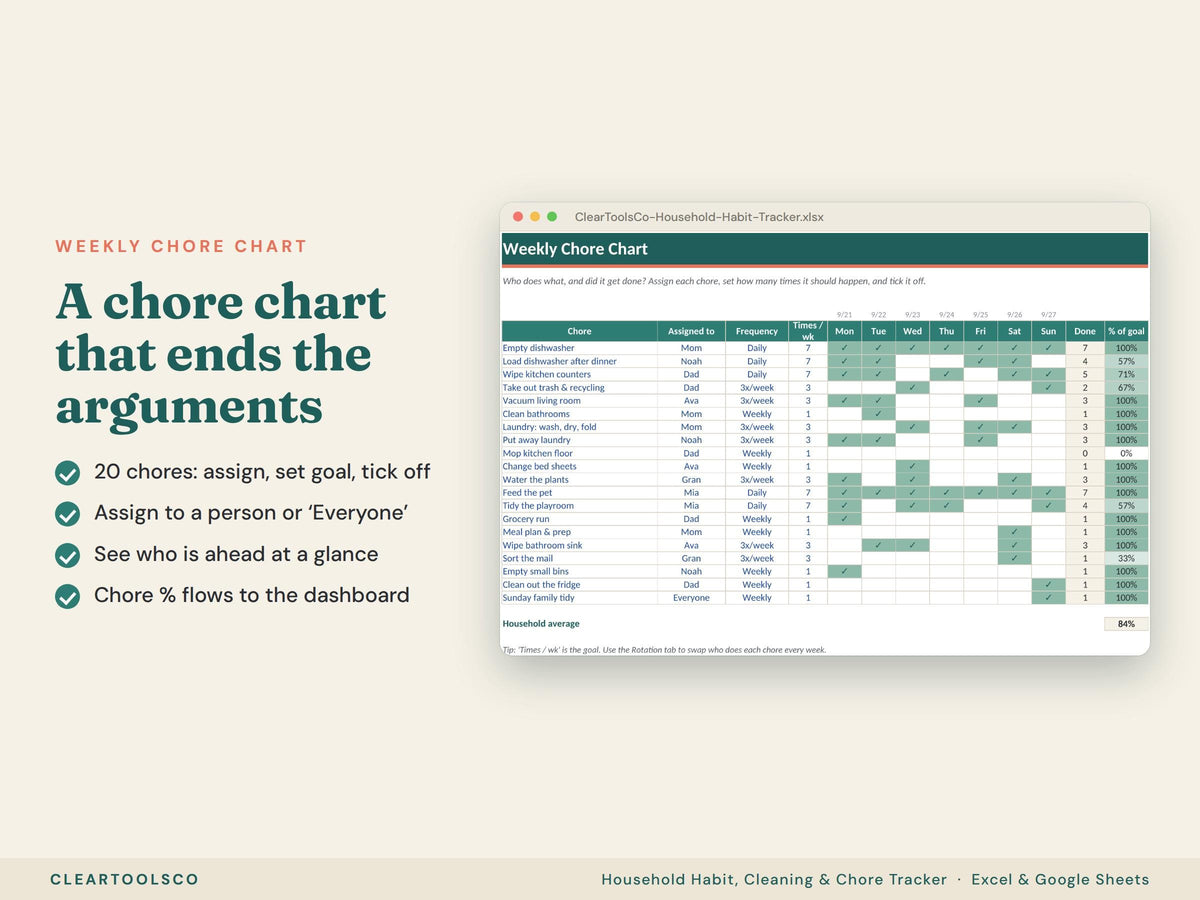Image resolution: width=1200 pixels, height=900 pixels.
Task: Maximize the spreadsheet window with the green button
Action: click(x=552, y=216)
